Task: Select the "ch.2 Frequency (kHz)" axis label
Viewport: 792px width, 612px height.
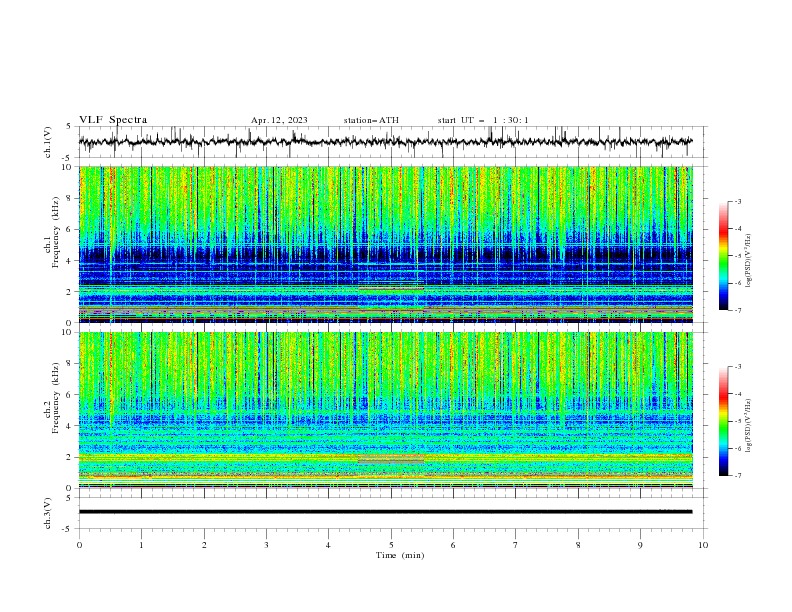Action: 53,398
